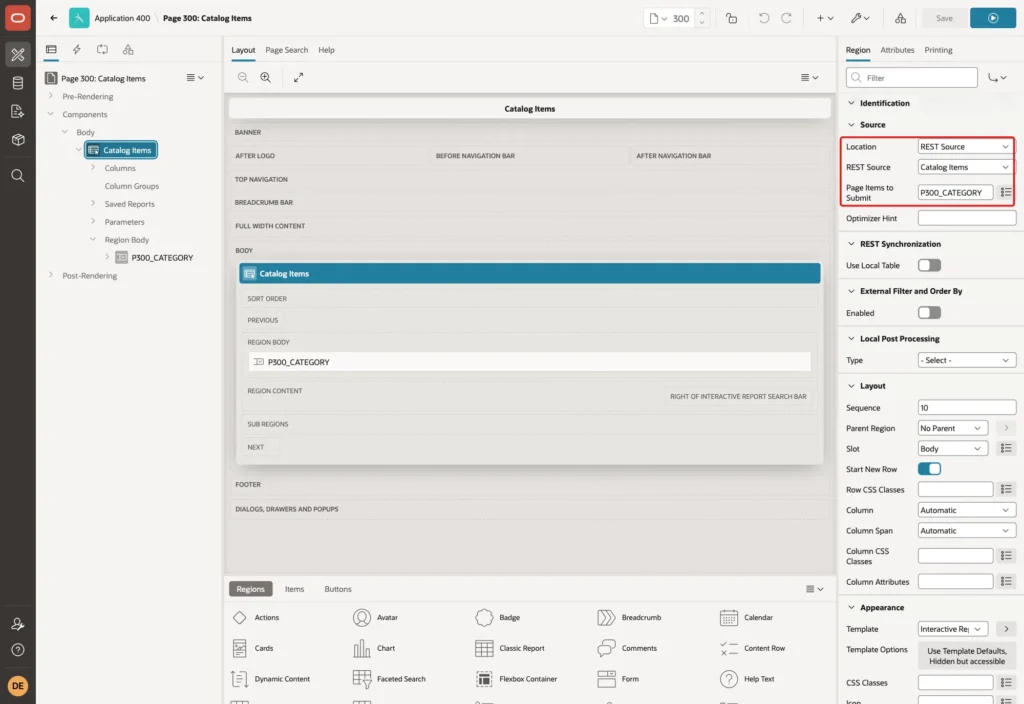Toggle External Filter Enabled switch
This screenshot has width=1024, height=704.
pyautogui.click(x=929, y=313)
